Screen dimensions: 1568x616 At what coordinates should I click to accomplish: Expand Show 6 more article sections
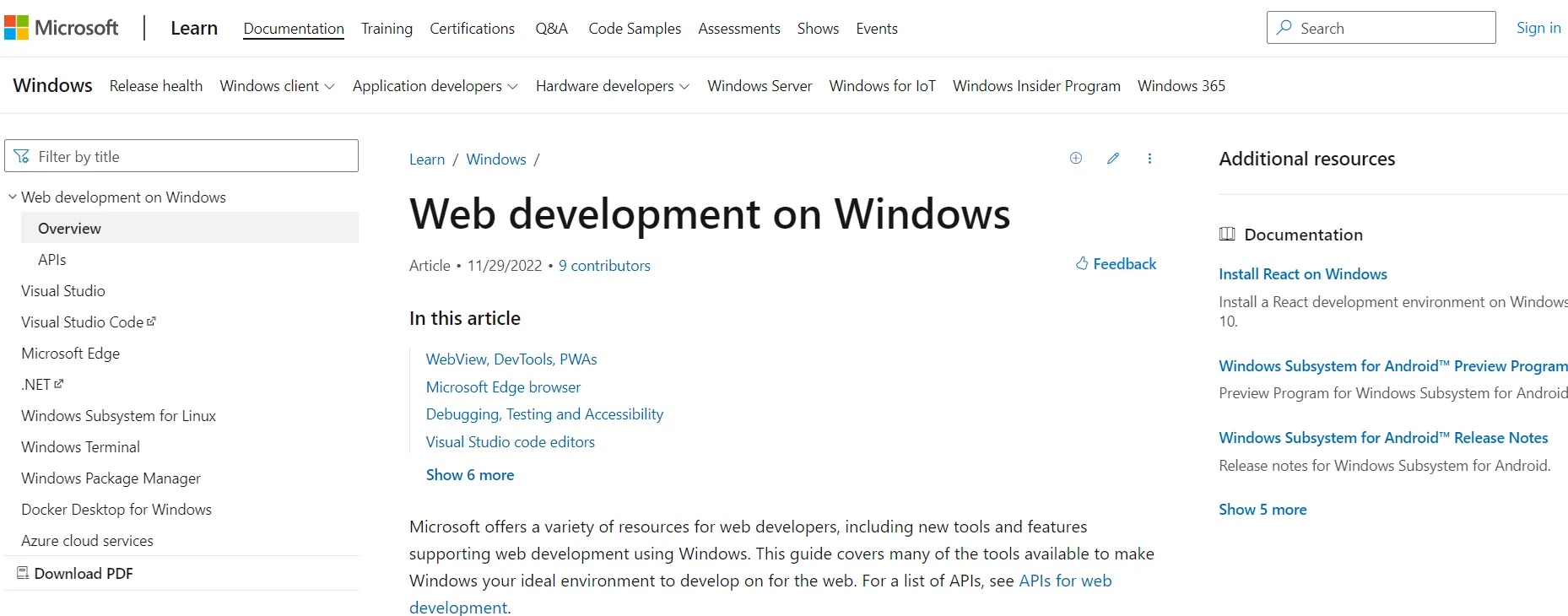coord(470,474)
